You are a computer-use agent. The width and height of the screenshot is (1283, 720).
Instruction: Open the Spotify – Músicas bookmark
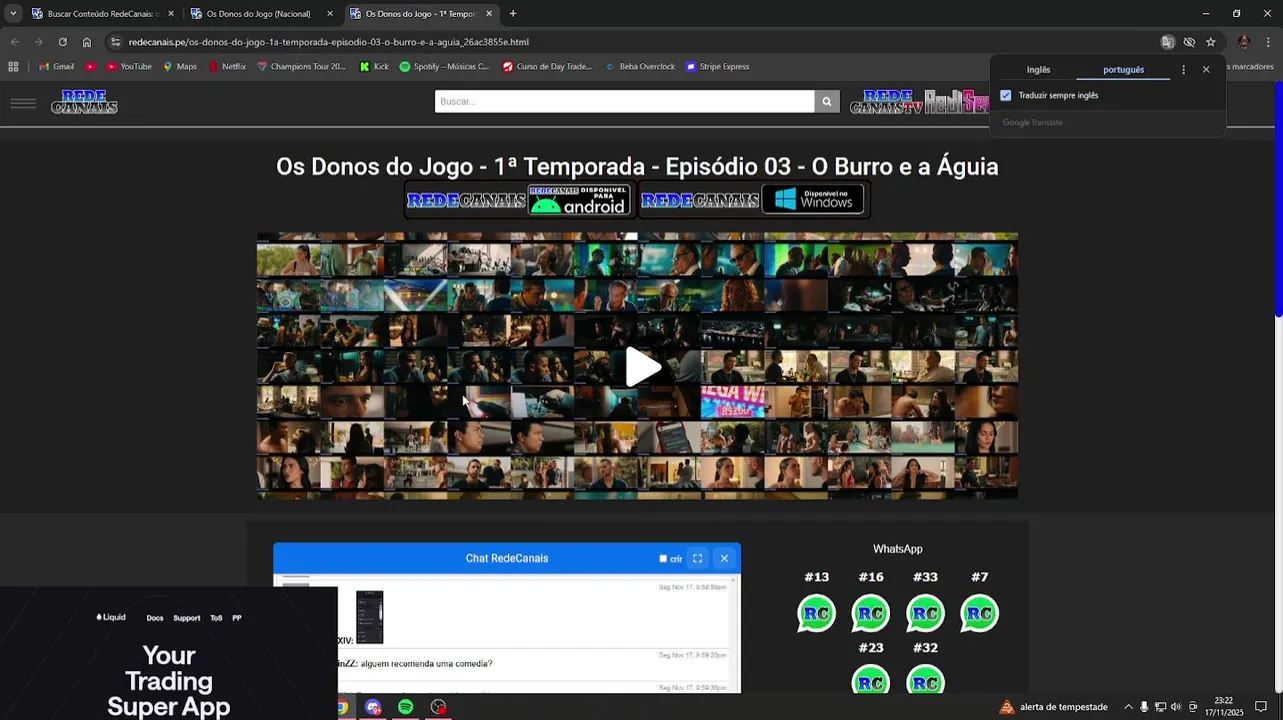point(444,67)
